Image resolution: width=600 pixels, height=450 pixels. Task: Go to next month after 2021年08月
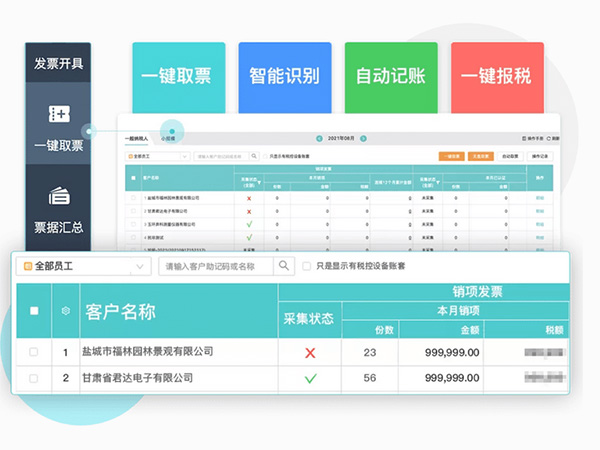[363, 139]
